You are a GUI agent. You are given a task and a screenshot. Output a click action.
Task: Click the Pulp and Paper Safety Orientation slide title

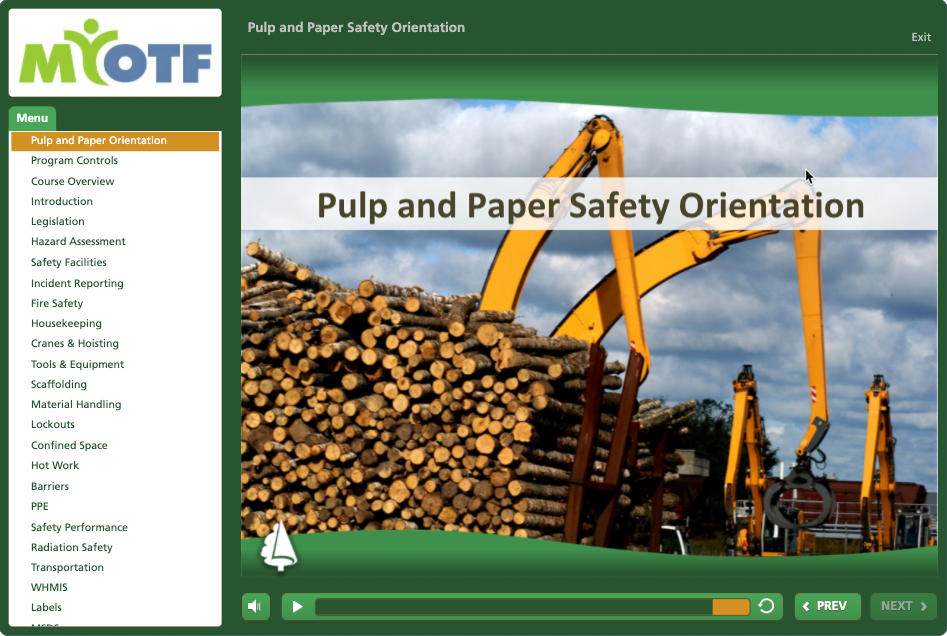pos(591,205)
